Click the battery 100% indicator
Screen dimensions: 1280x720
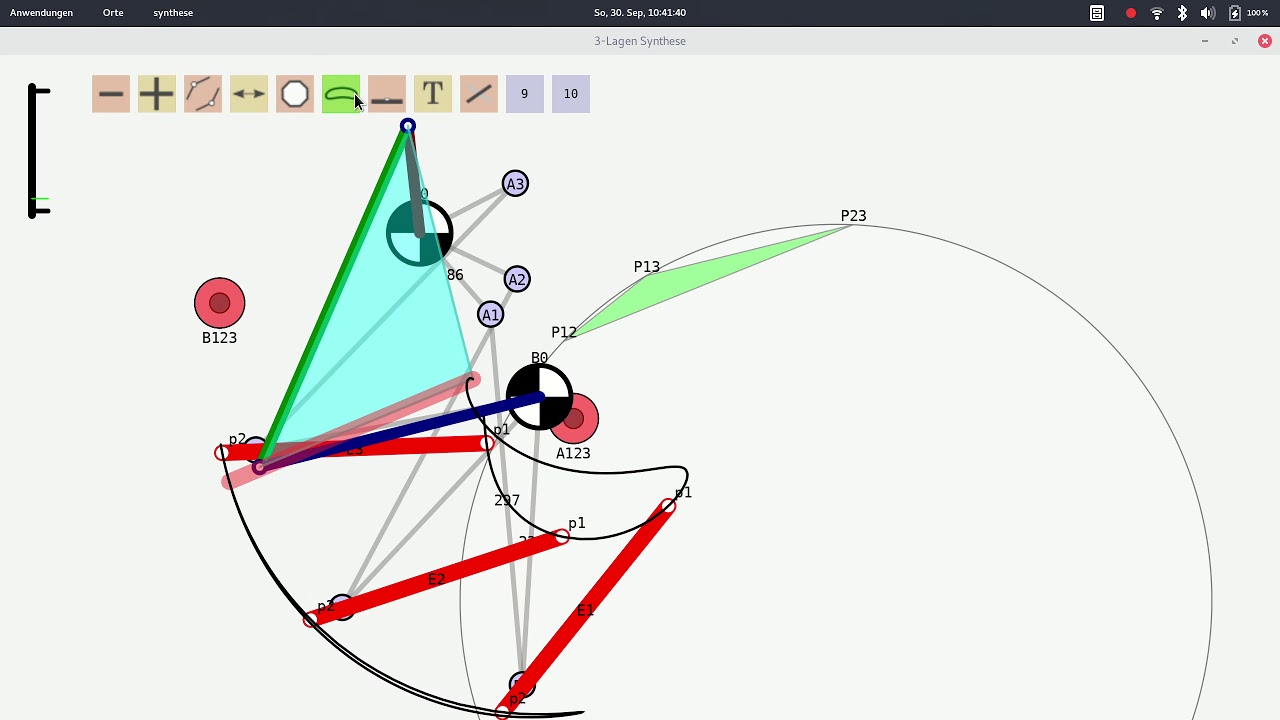coord(1248,13)
